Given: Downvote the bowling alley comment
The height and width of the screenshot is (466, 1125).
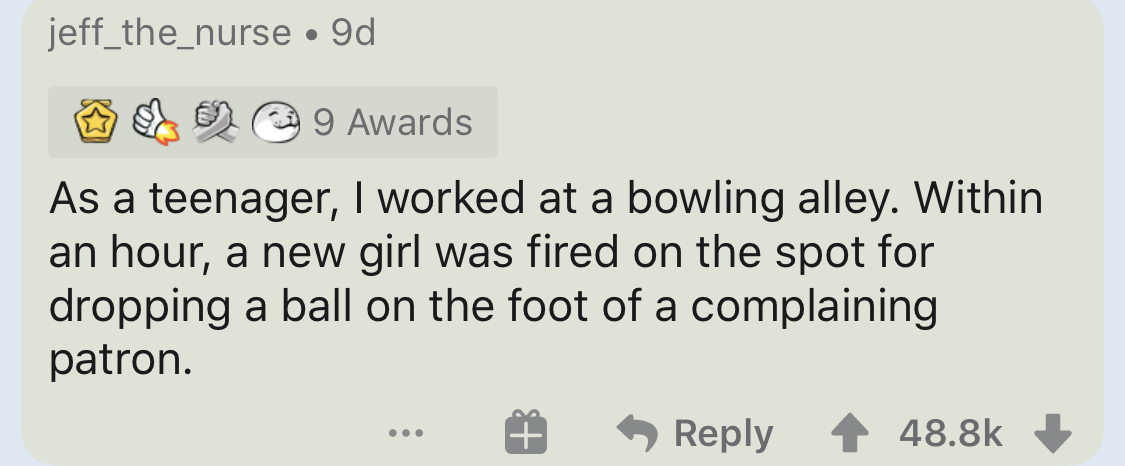Looking at the screenshot, I should 1052,433.
